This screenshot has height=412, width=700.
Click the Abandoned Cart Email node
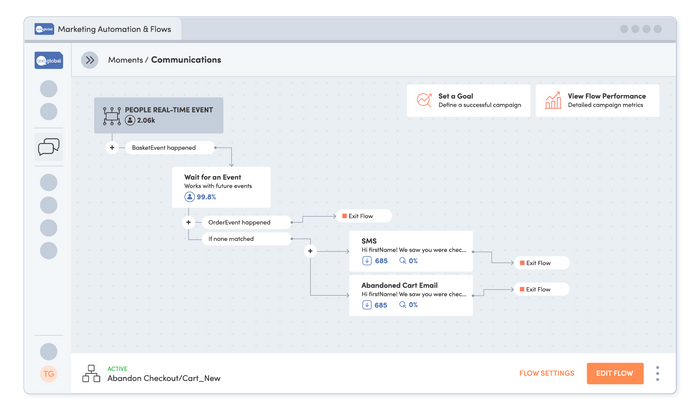(x=411, y=294)
